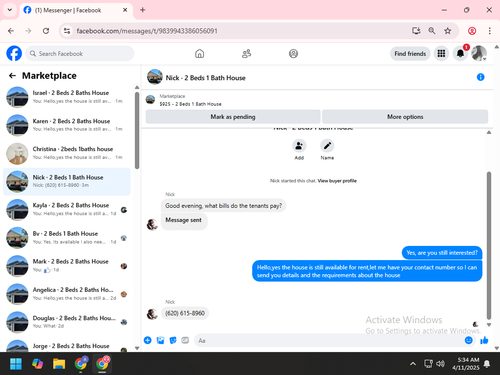500x375 pixels.
Task: Open Bv - 2 Beds 1 Bath House chat
Action: point(67,238)
